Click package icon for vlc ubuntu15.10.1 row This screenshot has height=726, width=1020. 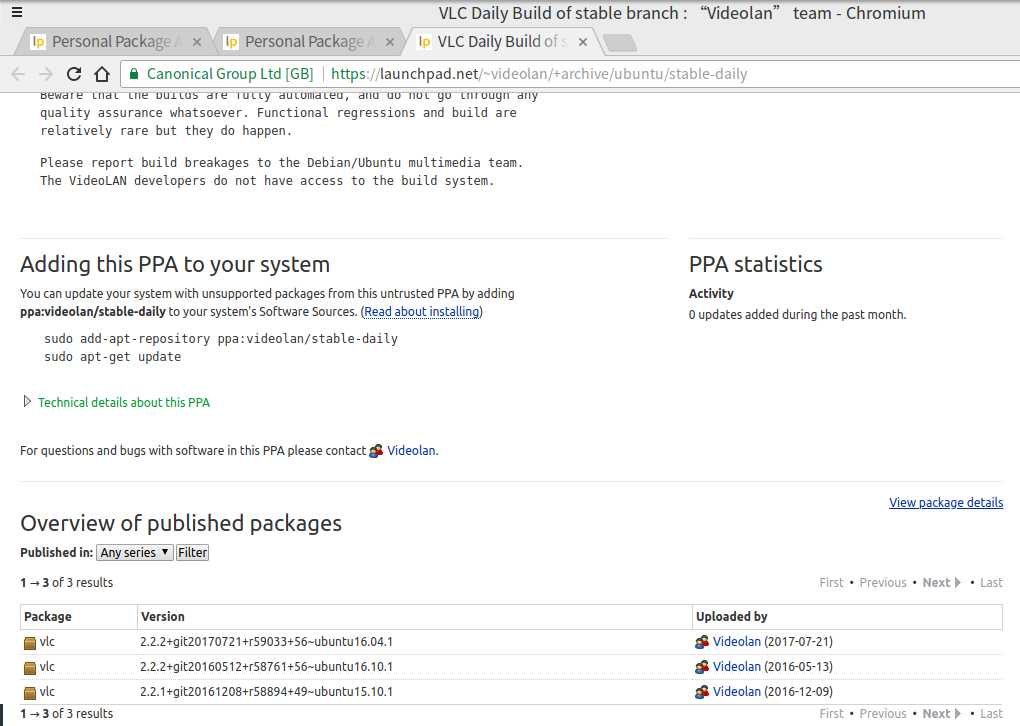[x=30, y=693]
